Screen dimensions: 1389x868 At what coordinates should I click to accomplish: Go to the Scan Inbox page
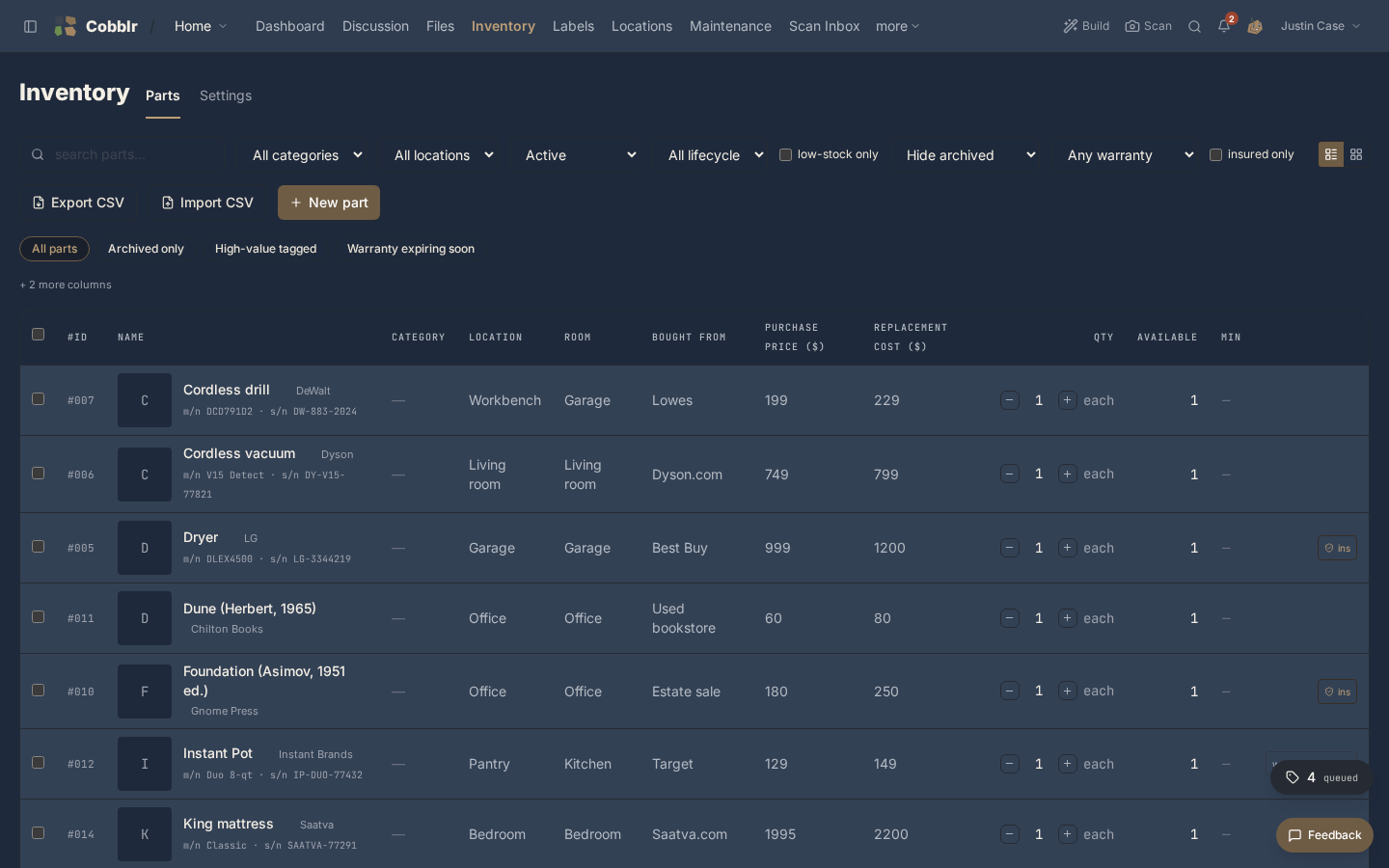point(824,26)
